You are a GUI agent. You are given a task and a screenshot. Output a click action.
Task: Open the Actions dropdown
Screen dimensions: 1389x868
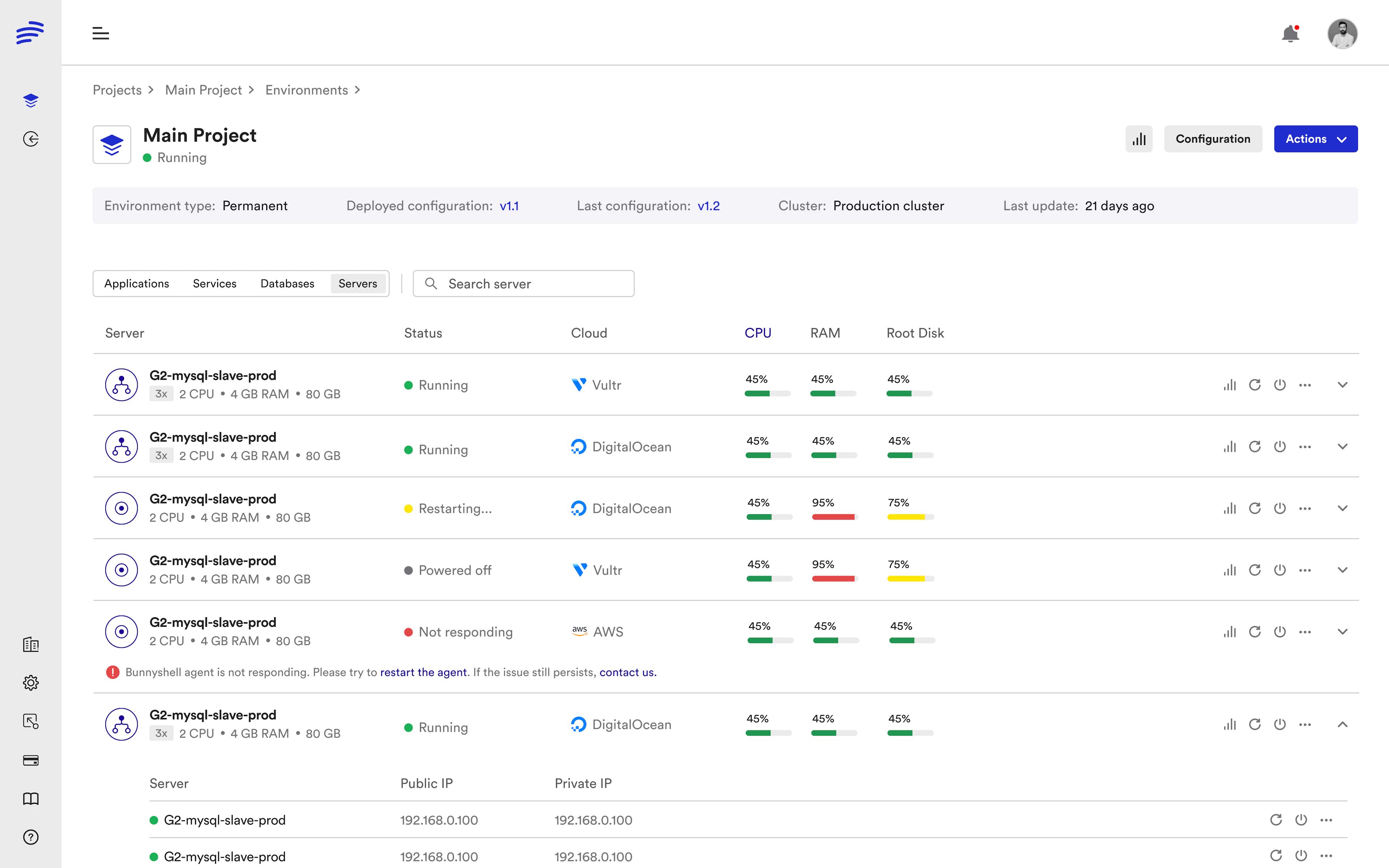[1316, 139]
